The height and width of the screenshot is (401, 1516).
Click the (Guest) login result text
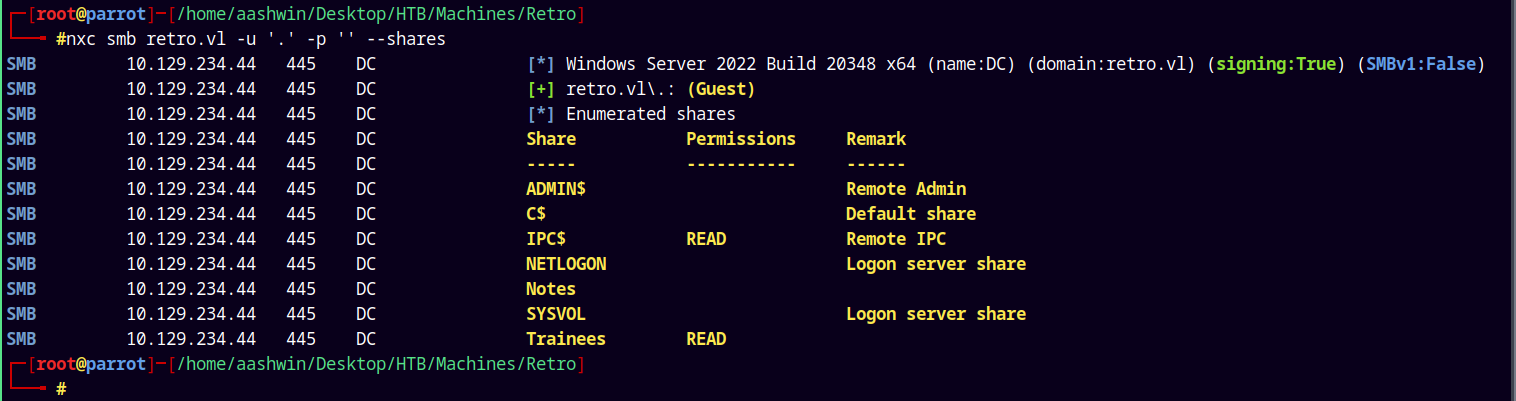click(x=721, y=89)
